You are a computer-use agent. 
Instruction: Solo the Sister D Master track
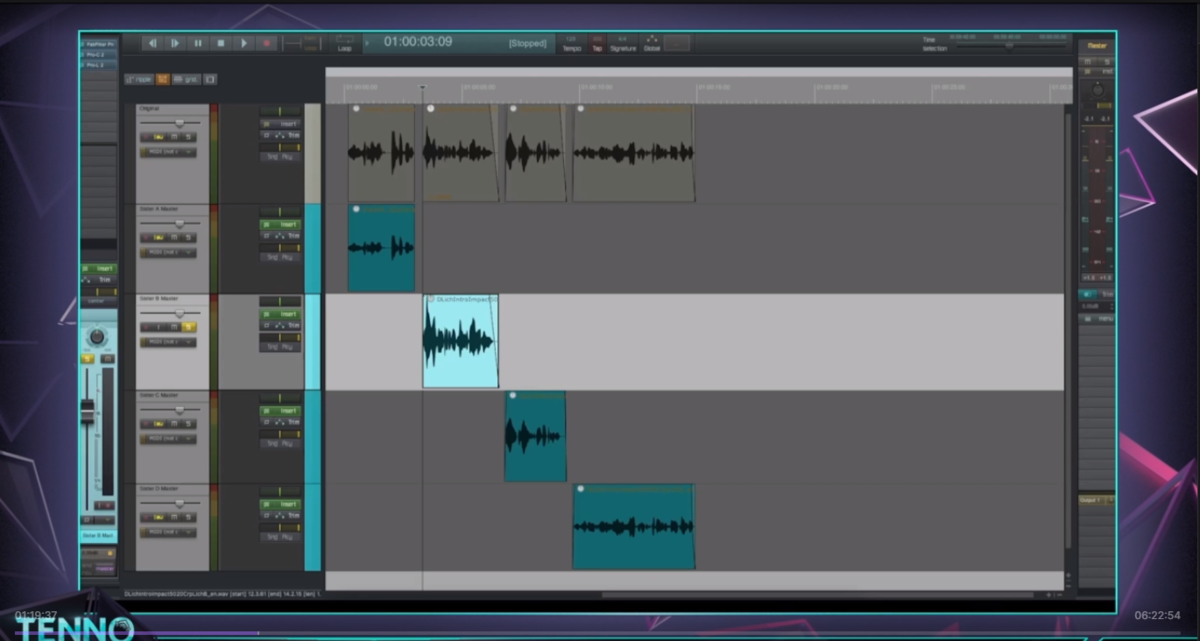click(189, 518)
